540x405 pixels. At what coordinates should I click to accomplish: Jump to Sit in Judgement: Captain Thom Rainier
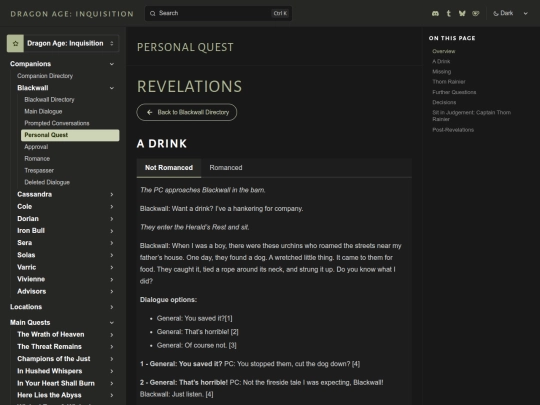[x=471, y=116]
